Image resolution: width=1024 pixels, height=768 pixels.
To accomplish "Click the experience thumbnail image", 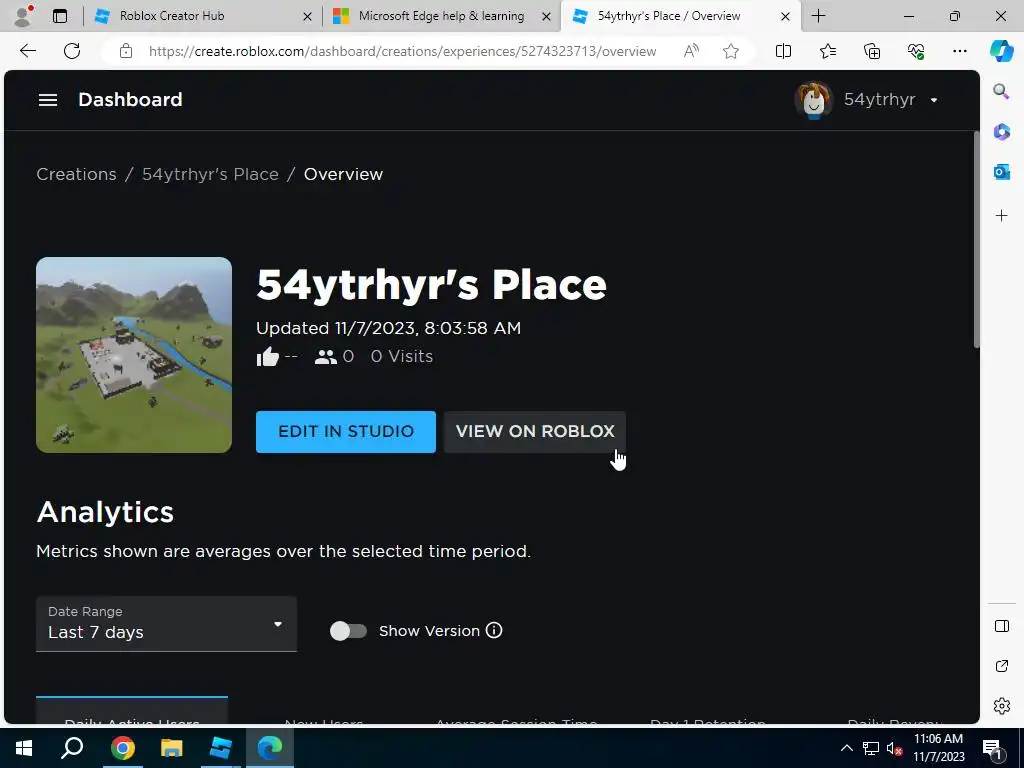I will pos(134,355).
